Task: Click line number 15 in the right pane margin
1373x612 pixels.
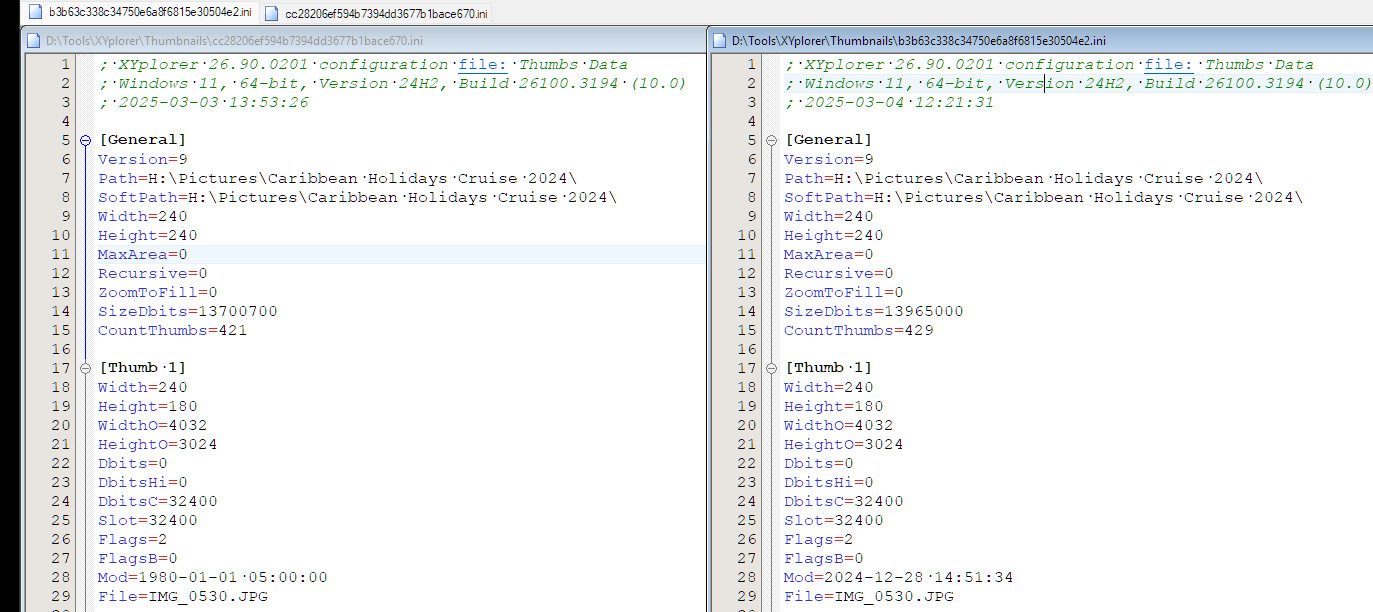Action: pos(747,331)
